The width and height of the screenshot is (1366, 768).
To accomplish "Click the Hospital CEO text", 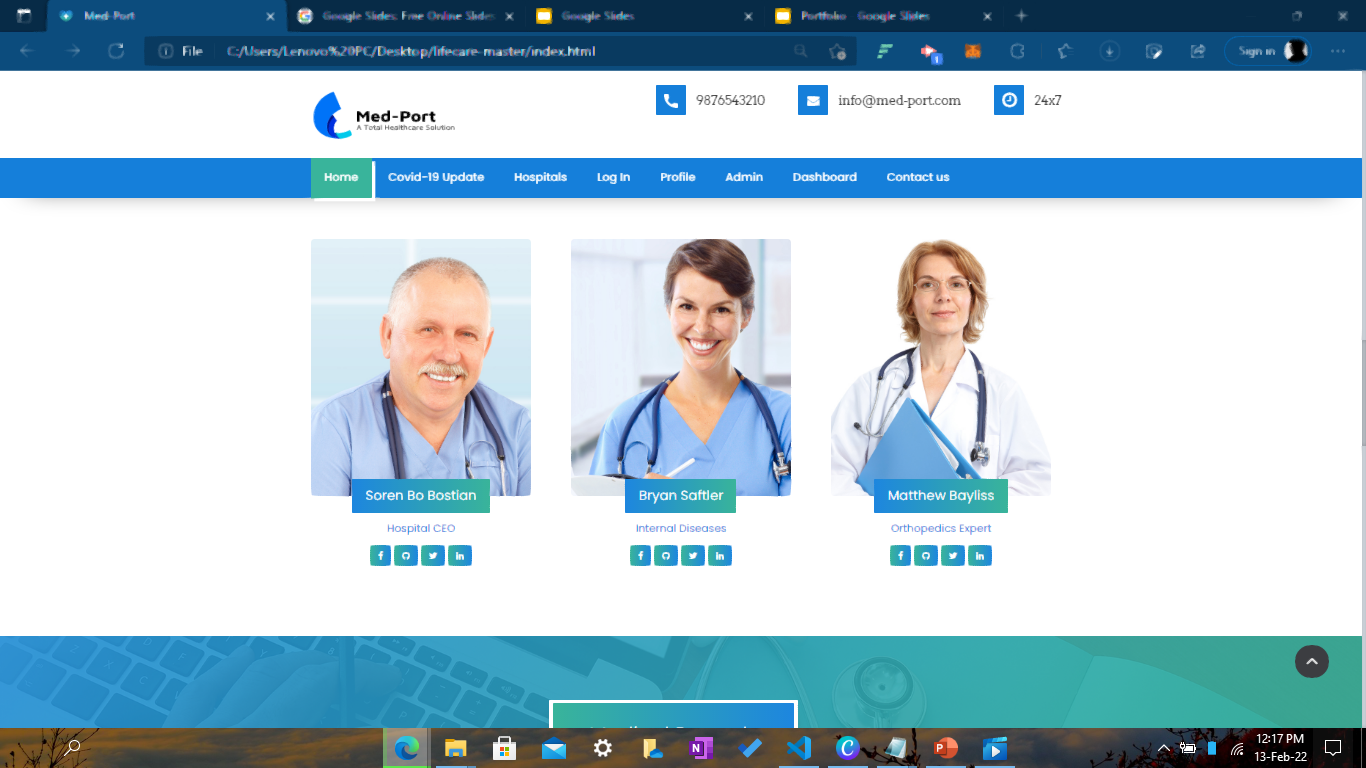I will coord(421,528).
